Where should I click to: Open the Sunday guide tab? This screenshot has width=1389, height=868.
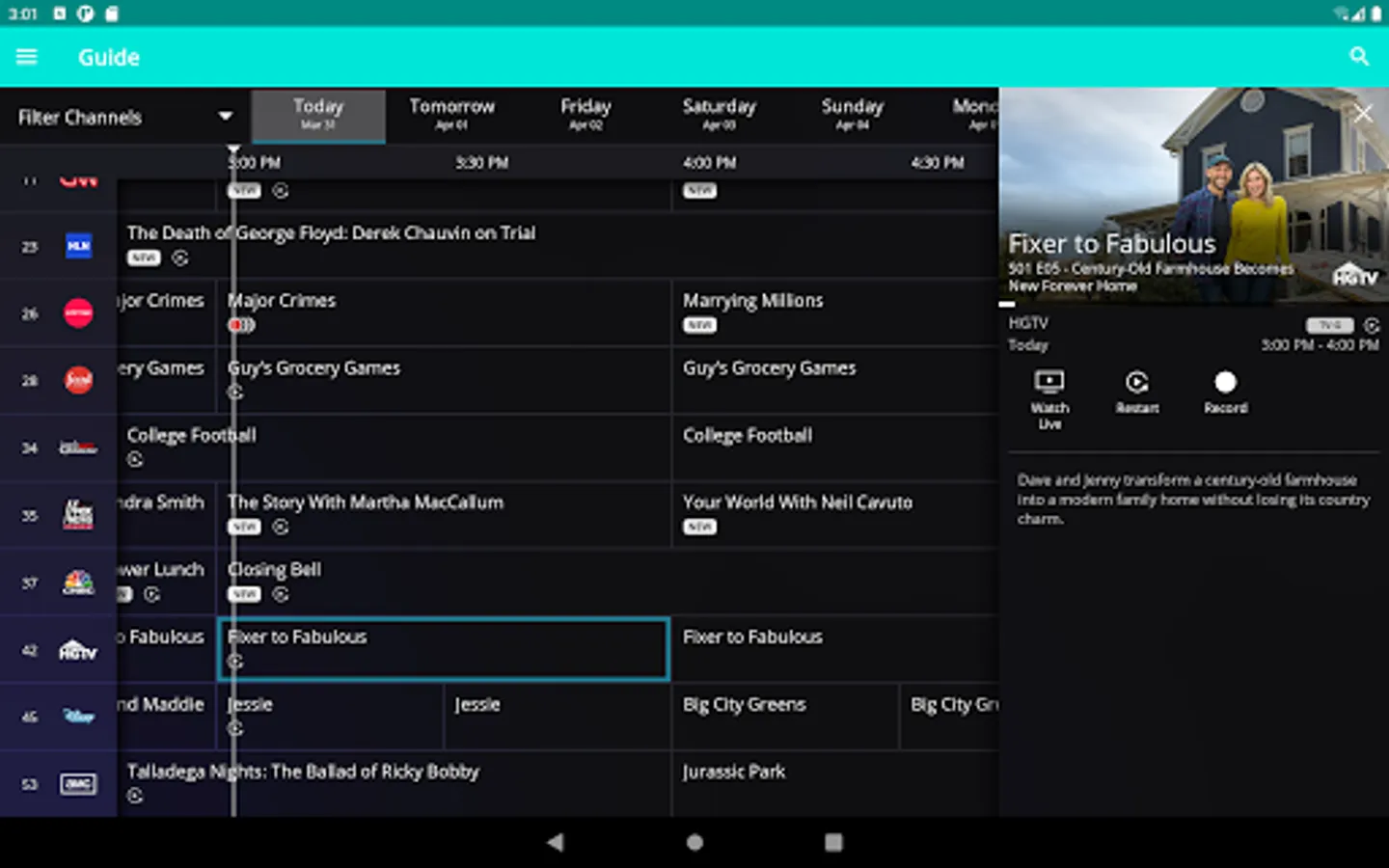852,115
